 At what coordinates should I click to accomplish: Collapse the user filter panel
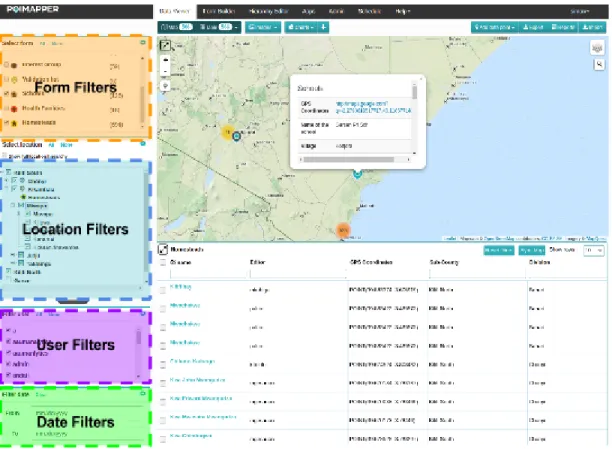(143, 314)
